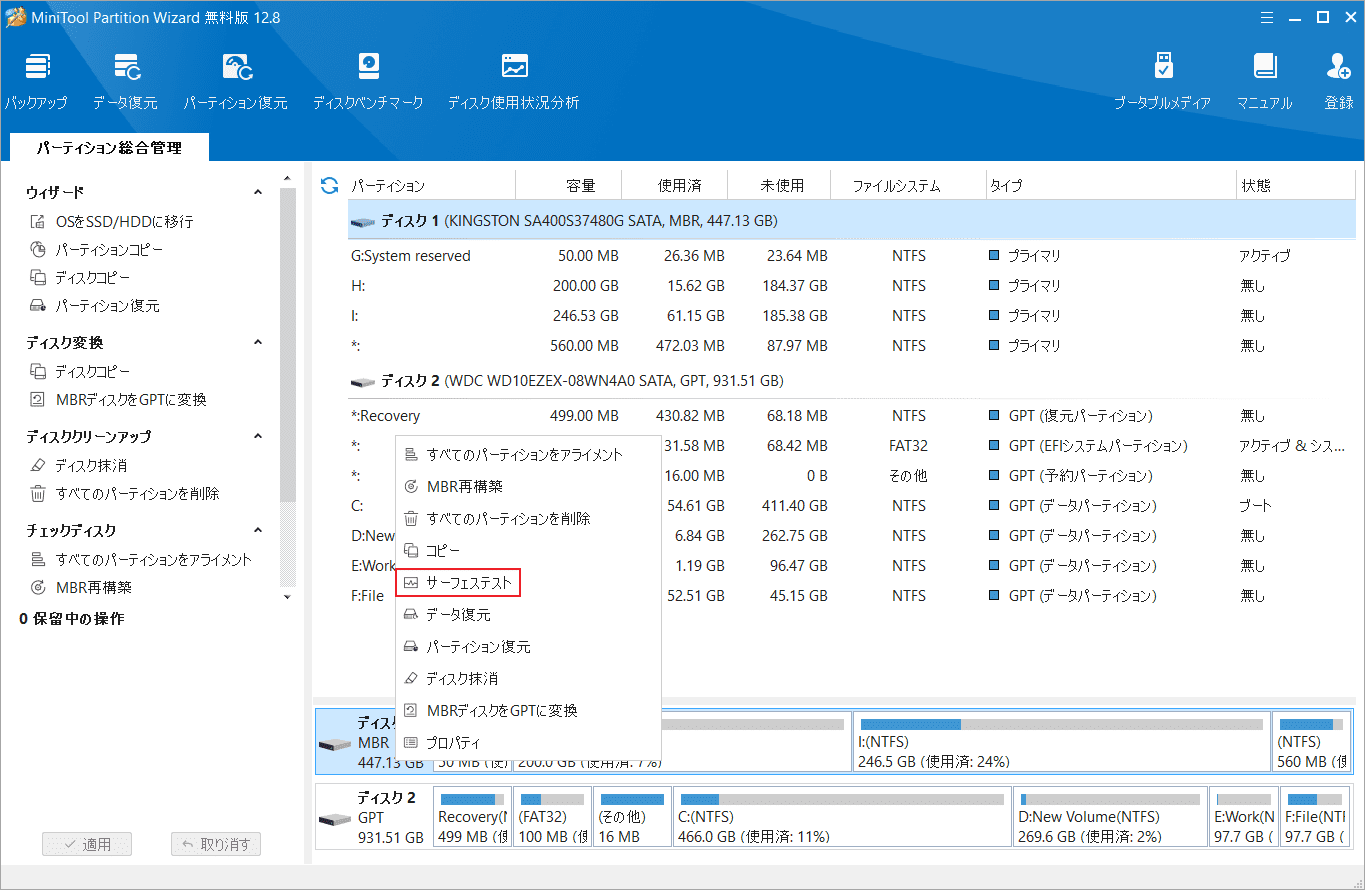Viewport: 1365px width, 890px height.
Task: Sort by 容量 column header
Action: (581, 185)
